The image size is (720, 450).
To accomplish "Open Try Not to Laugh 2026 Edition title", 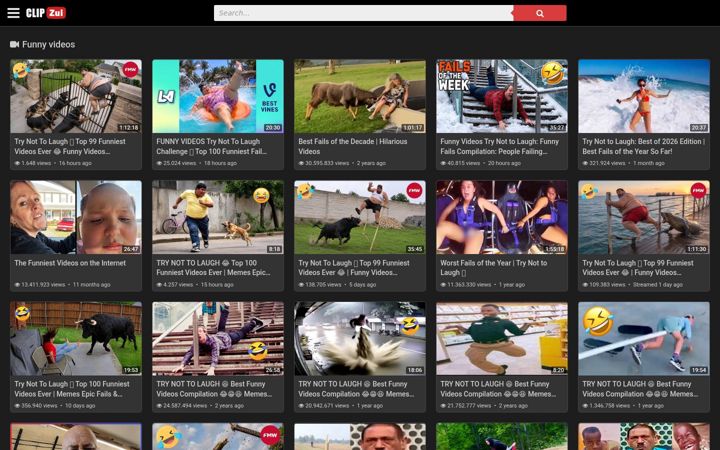I will (x=643, y=146).
